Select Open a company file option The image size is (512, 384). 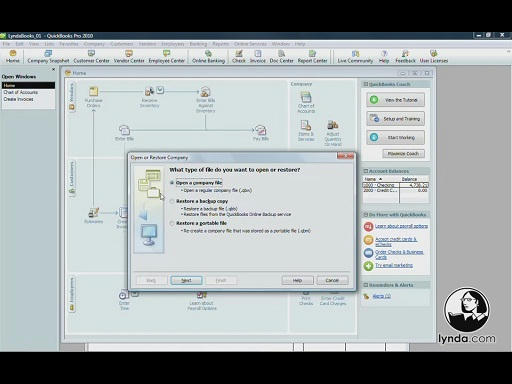172,183
